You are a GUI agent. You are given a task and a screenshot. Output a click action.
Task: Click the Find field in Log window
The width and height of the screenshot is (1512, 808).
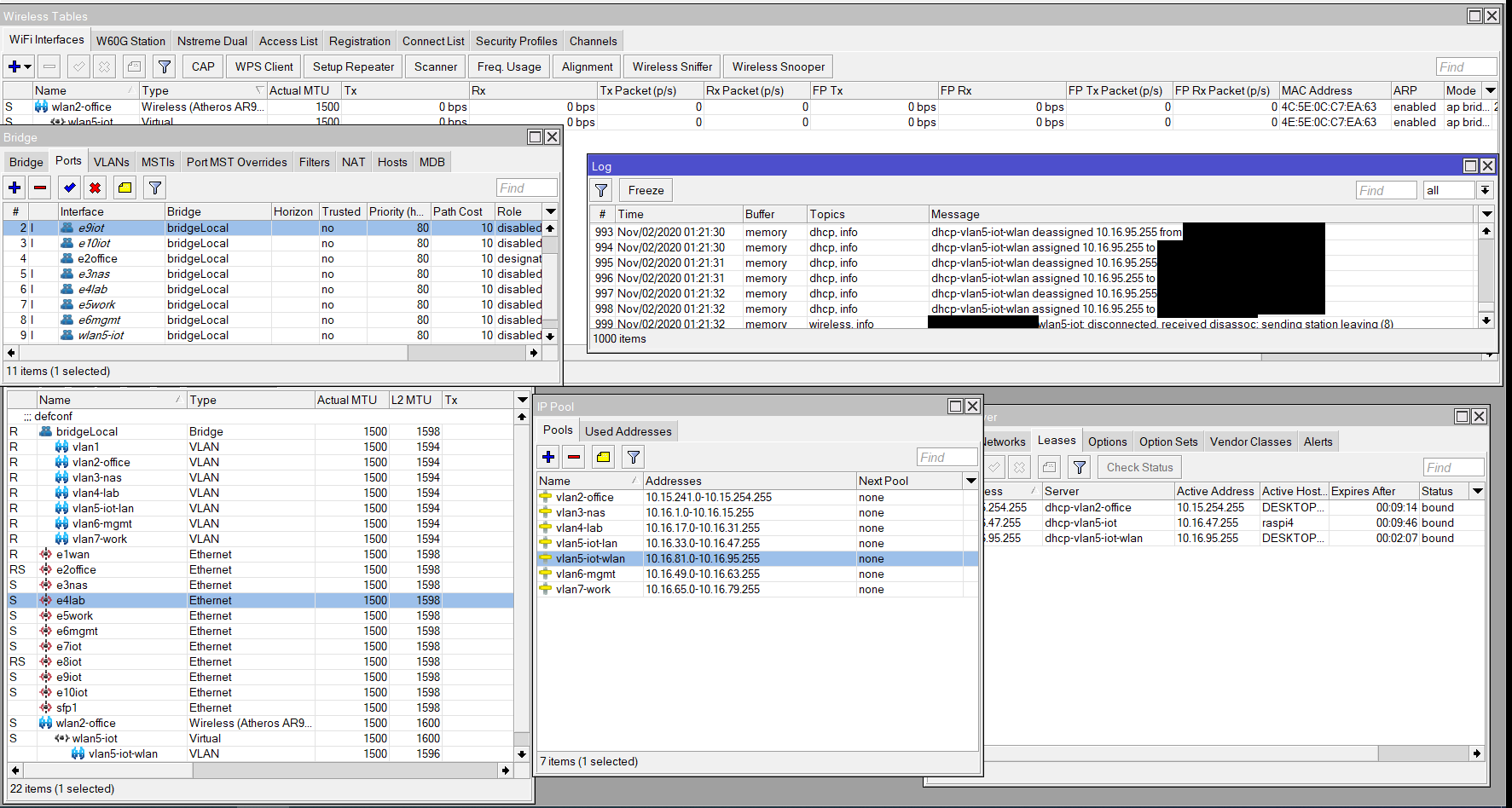coord(1386,190)
